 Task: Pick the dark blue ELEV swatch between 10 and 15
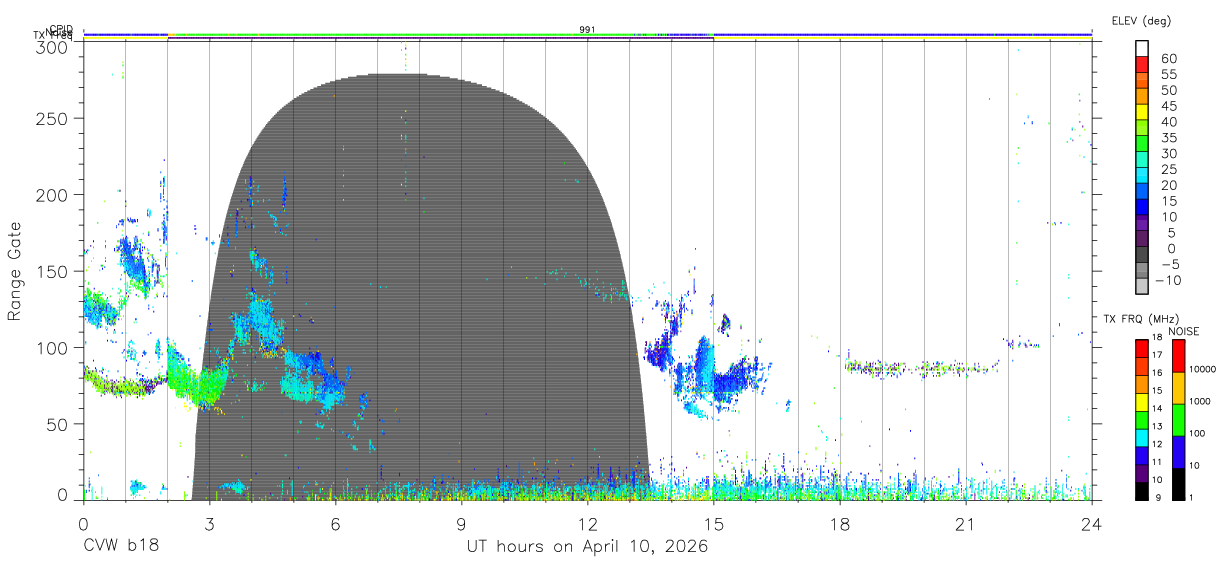point(1142,207)
